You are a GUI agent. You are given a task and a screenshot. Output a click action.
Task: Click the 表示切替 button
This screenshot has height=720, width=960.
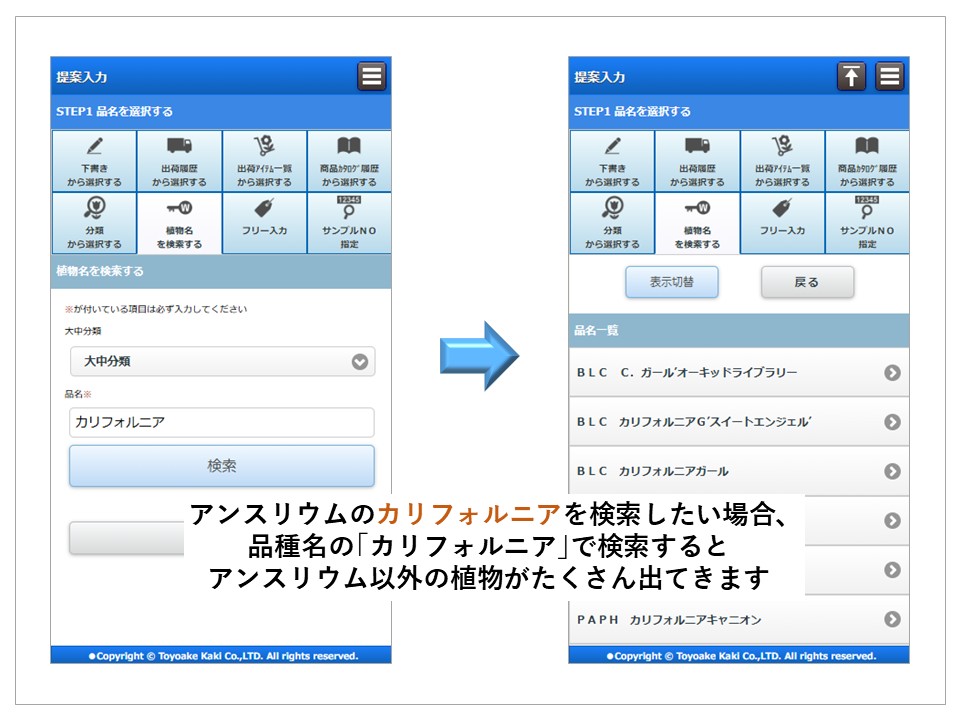[x=672, y=282]
